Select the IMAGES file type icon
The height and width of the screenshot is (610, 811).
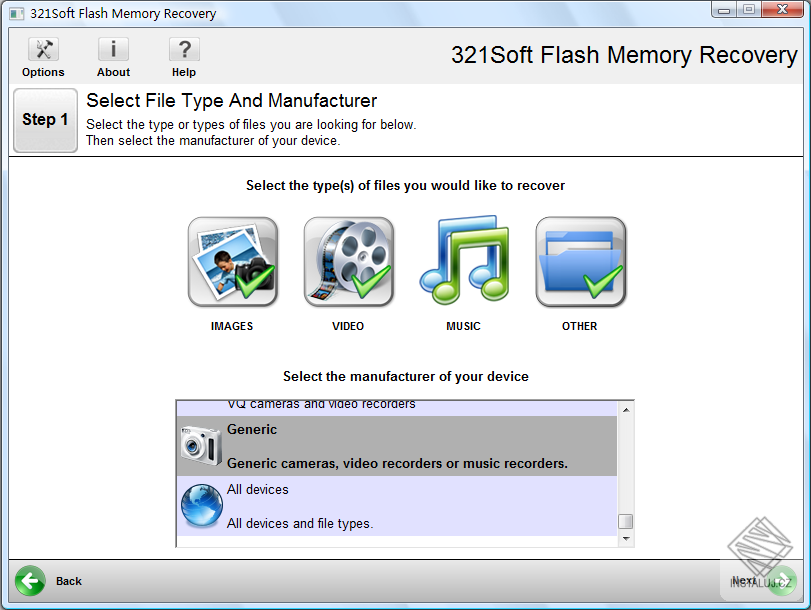(233, 261)
